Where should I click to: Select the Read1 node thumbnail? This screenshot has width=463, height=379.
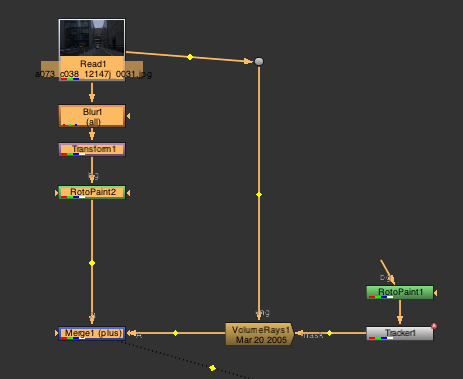click(92, 38)
